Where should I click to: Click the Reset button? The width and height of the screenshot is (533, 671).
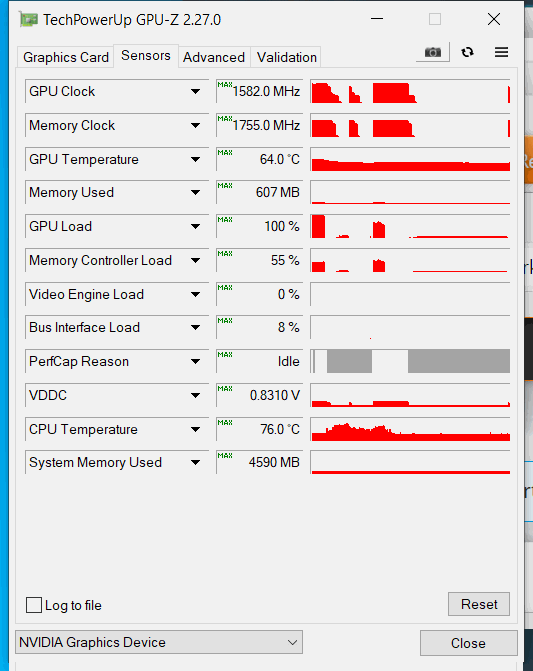click(479, 604)
